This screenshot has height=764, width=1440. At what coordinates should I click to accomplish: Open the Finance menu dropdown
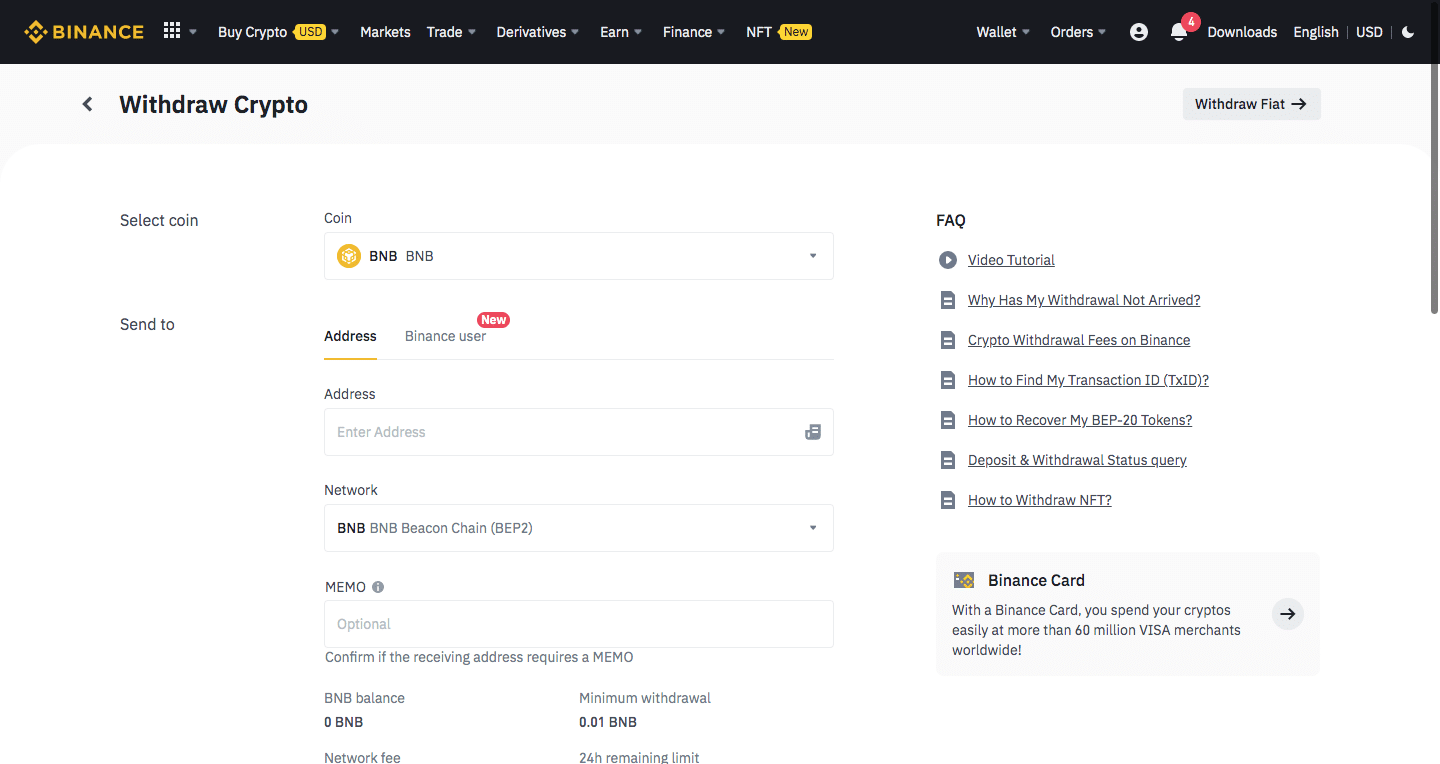(x=694, y=32)
